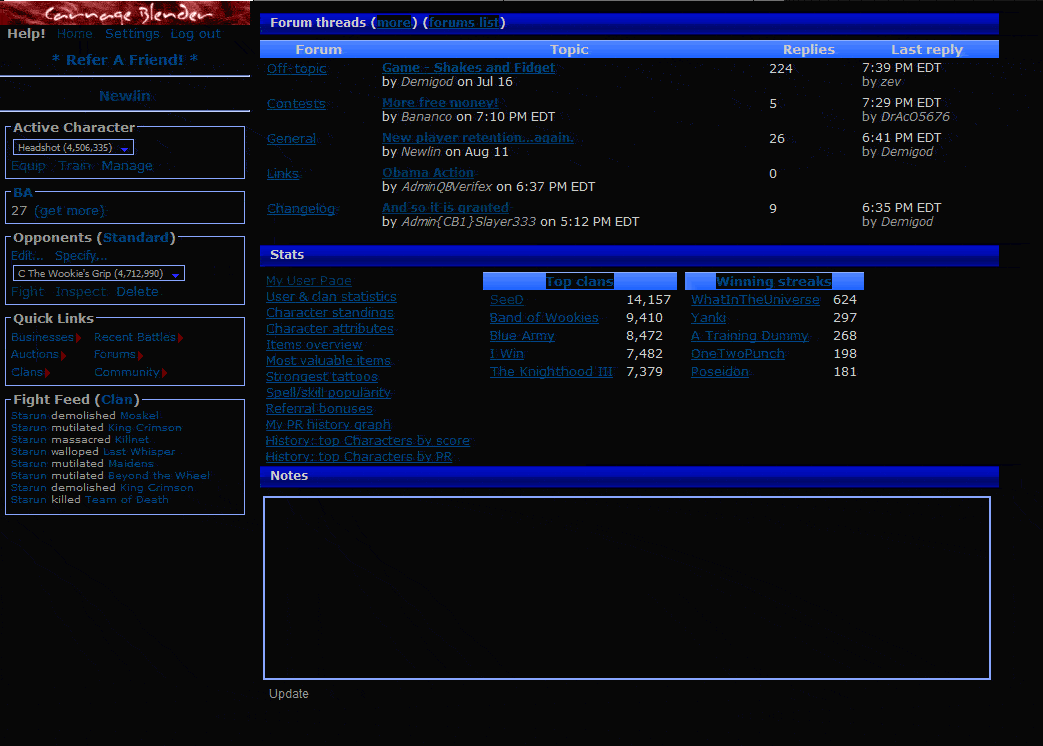
Task: Click Manage under Active Character
Action: [x=127, y=166]
